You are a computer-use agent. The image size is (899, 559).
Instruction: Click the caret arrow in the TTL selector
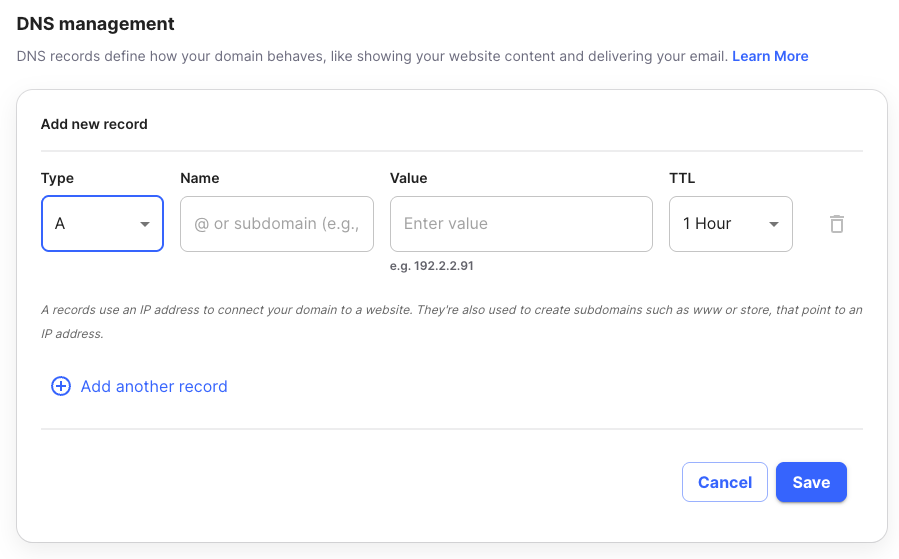click(x=773, y=224)
